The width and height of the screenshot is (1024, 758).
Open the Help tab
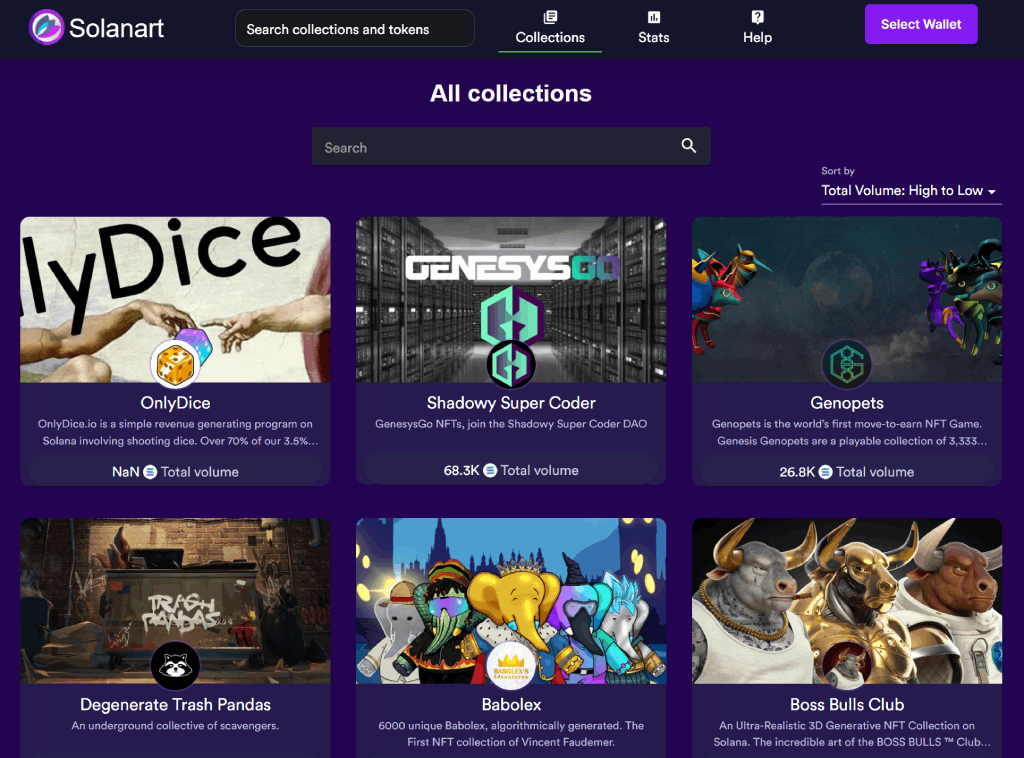point(758,28)
